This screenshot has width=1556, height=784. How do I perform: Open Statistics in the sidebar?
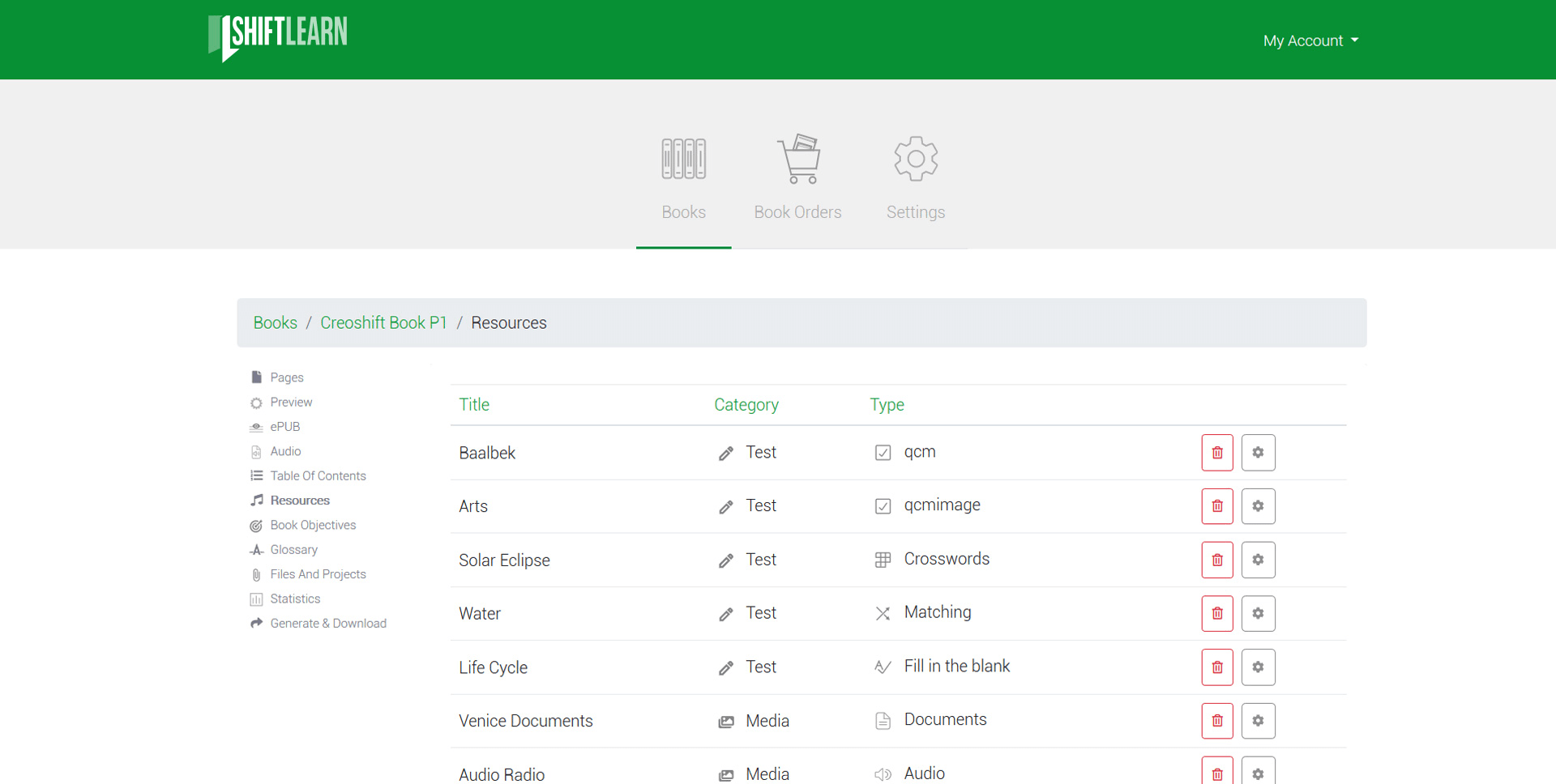tap(295, 599)
